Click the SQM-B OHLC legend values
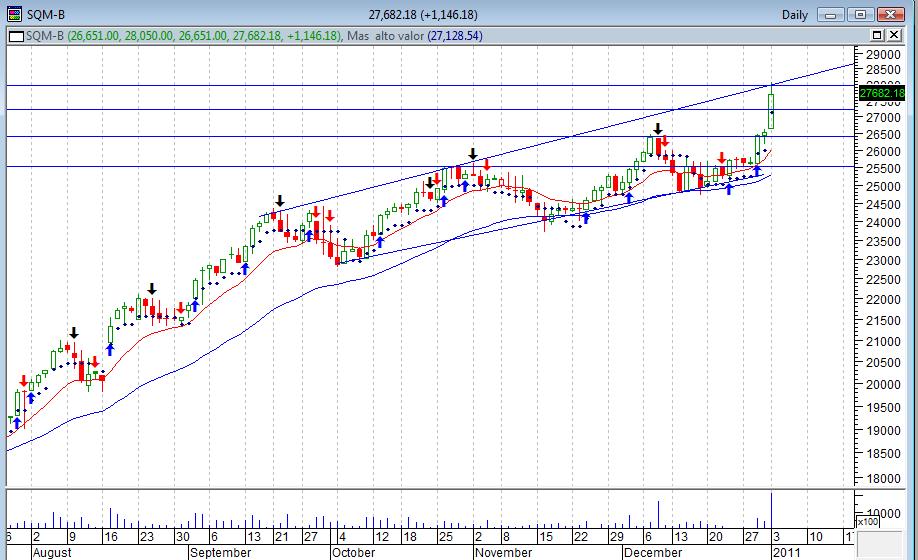 click(204, 36)
